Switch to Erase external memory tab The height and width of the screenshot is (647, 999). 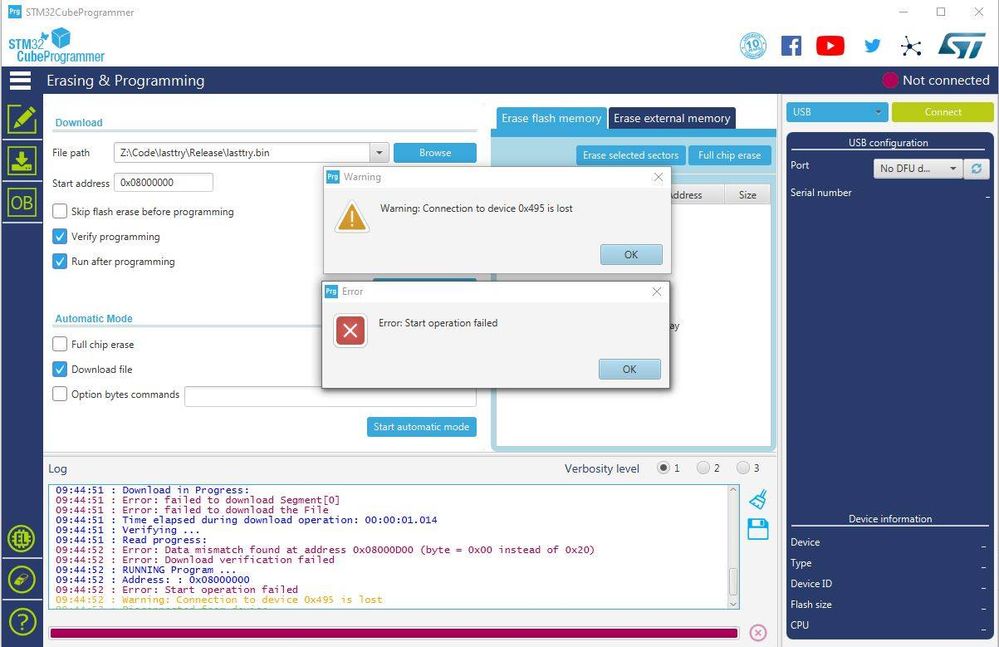[x=672, y=118]
